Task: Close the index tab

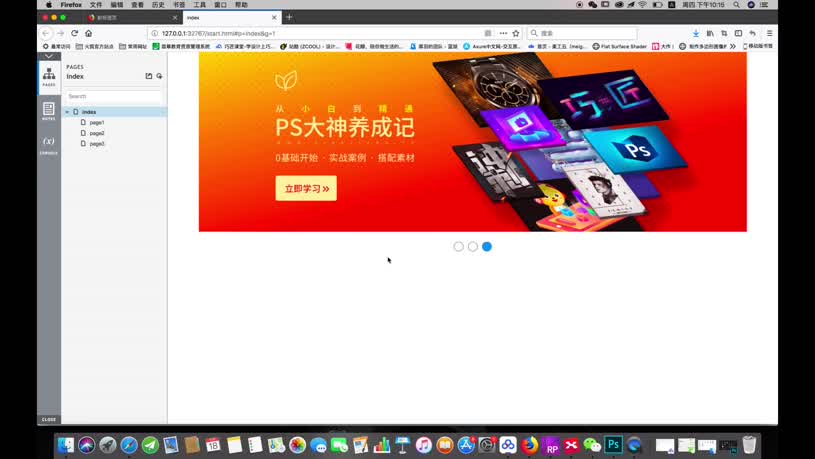Action: point(274,17)
